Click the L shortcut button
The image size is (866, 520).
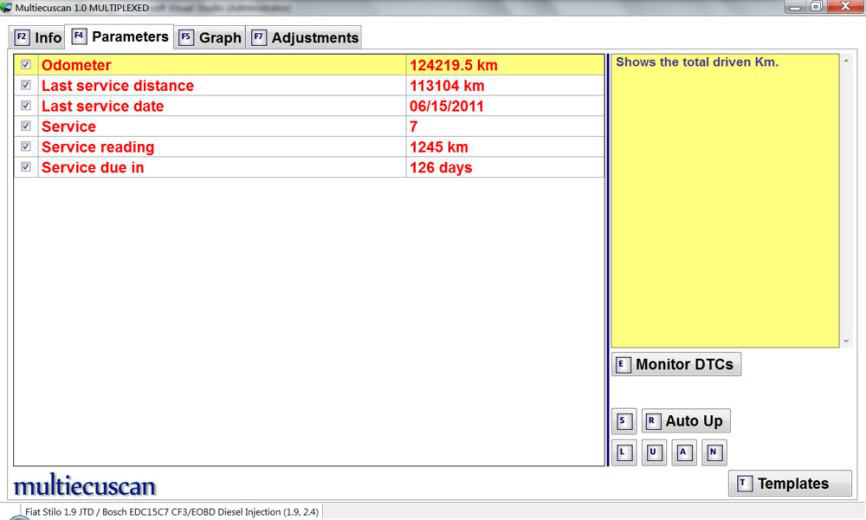pyautogui.click(x=623, y=451)
